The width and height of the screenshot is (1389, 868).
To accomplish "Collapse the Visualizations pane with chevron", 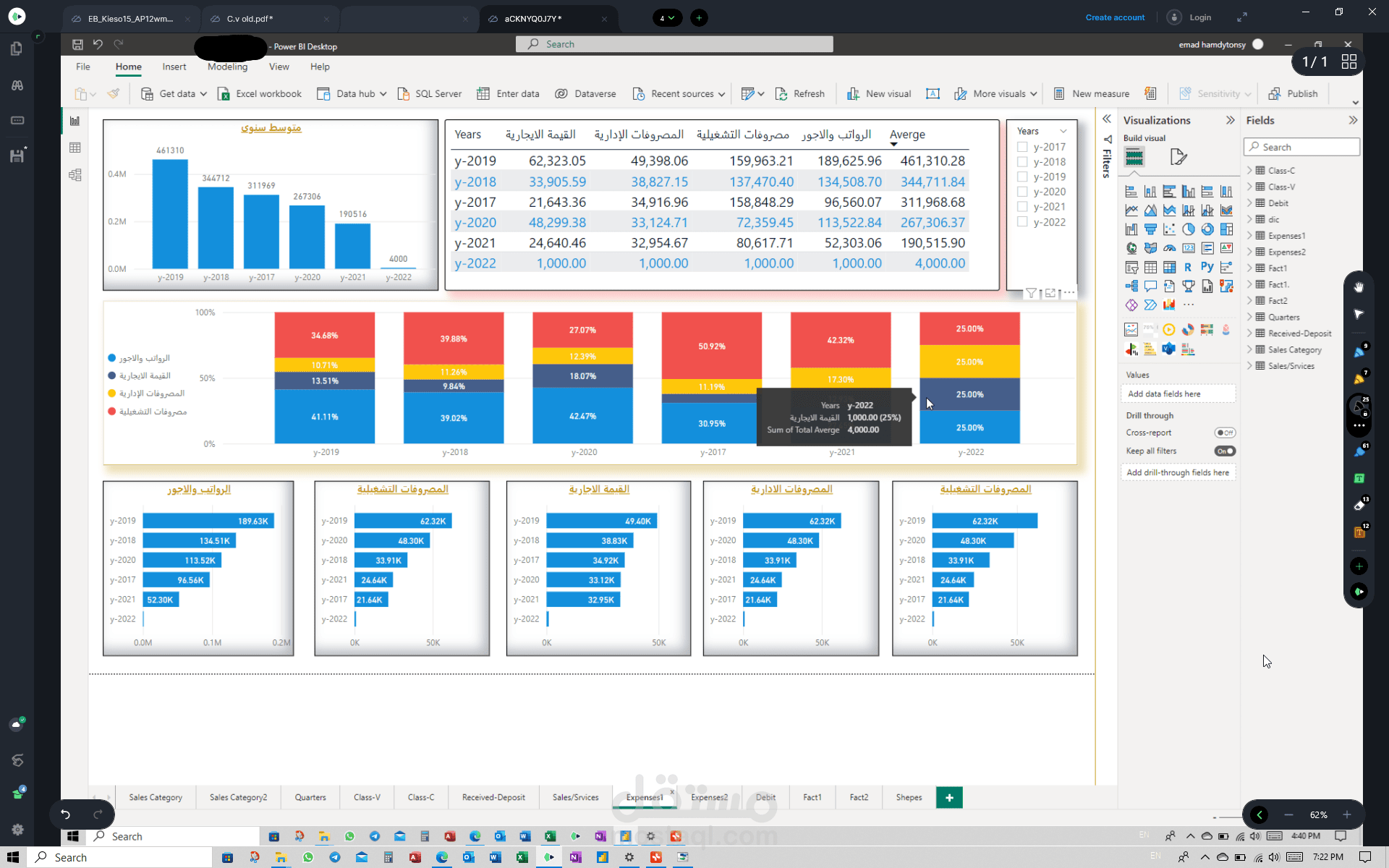I will click(x=1230, y=120).
